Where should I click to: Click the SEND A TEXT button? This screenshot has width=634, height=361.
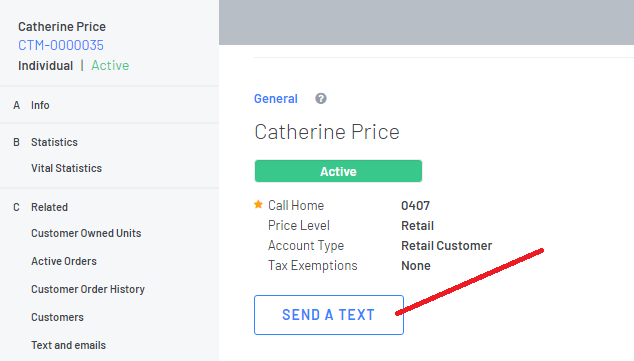329,315
